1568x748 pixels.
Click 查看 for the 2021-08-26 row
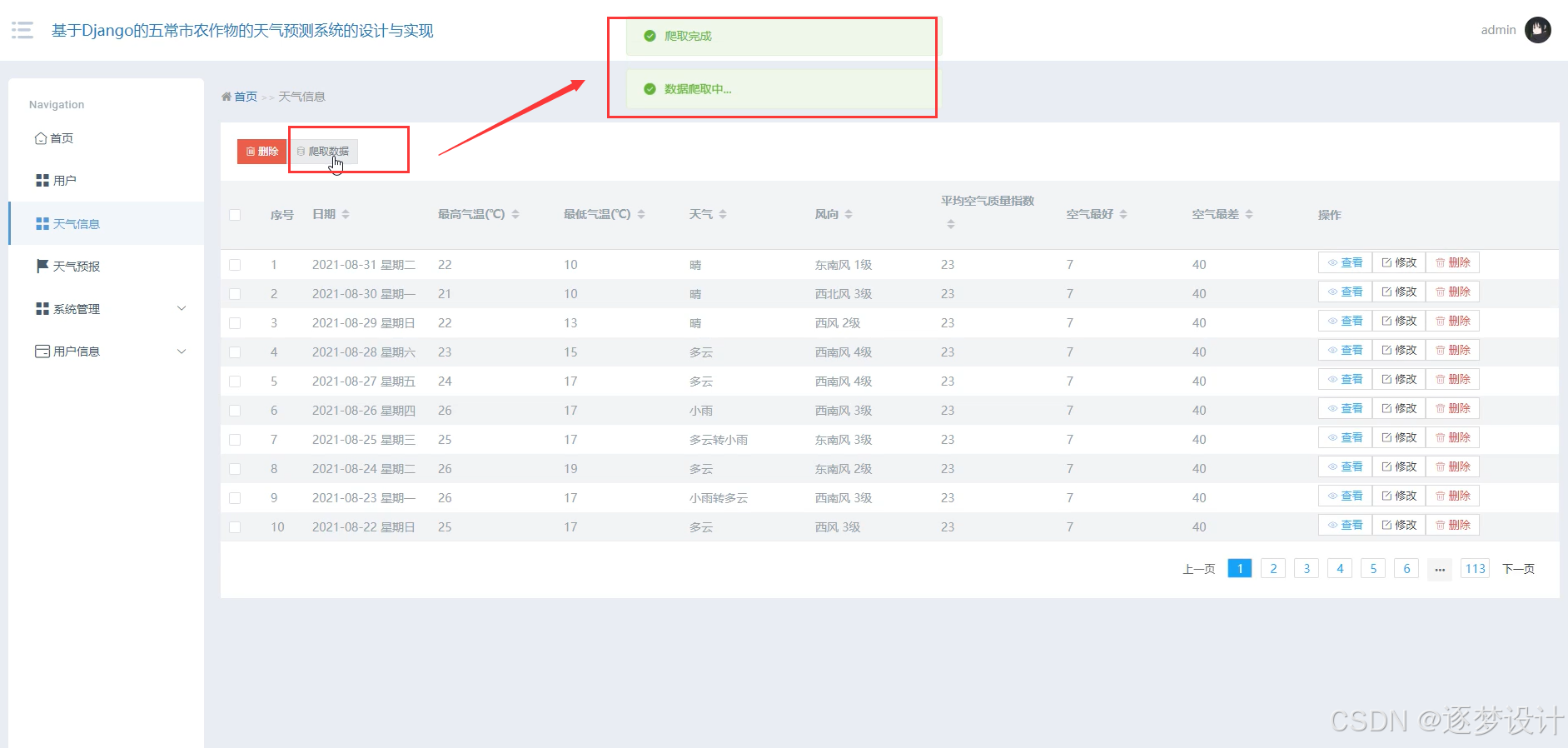(x=1345, y=408)
